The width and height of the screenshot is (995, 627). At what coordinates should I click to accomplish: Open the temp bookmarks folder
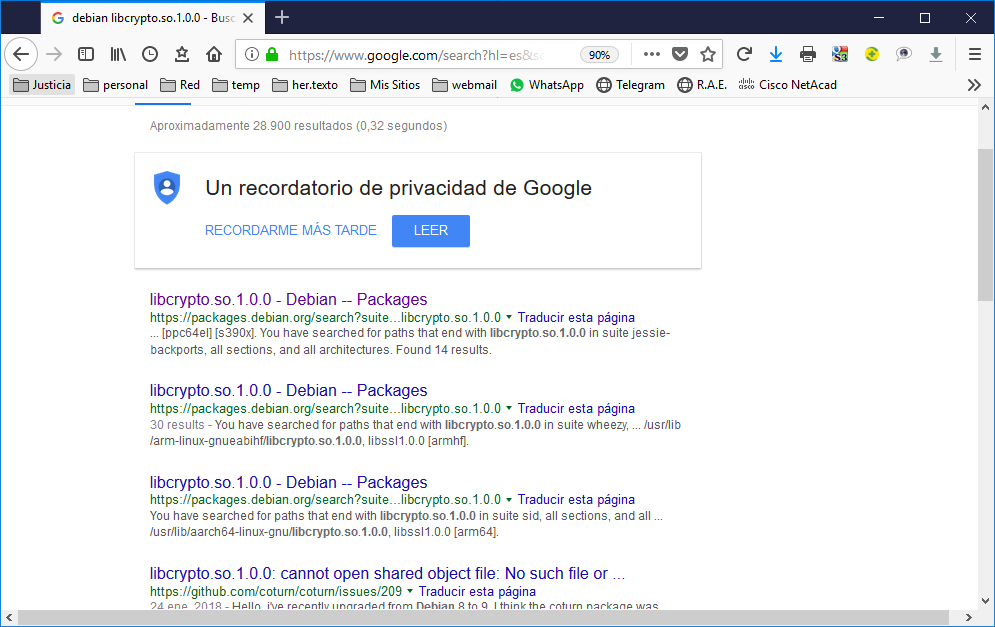point(236,85)
